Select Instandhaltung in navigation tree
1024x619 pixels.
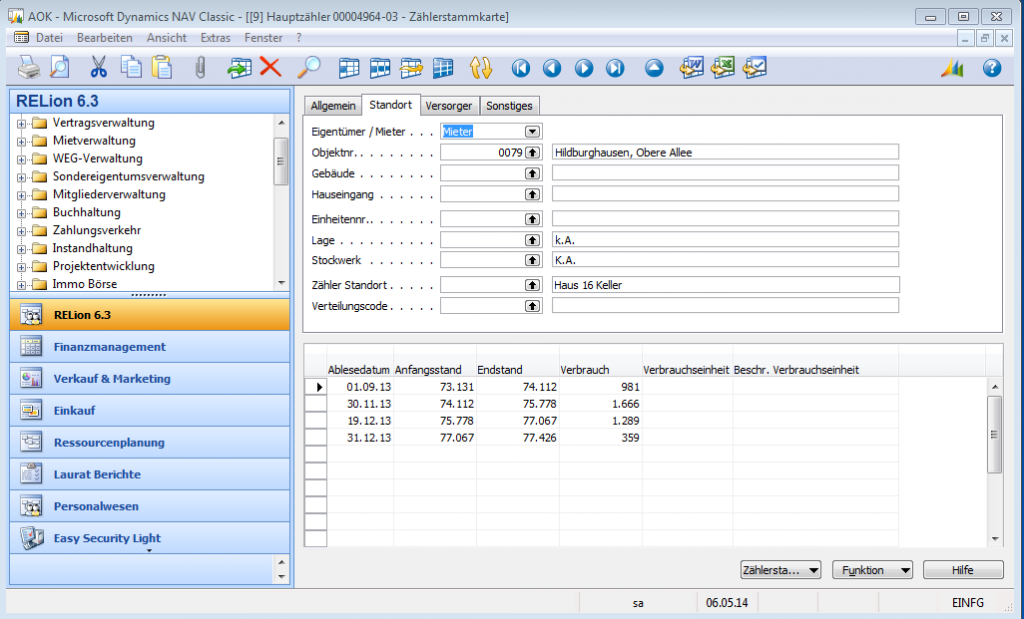[x=92, y=248]
